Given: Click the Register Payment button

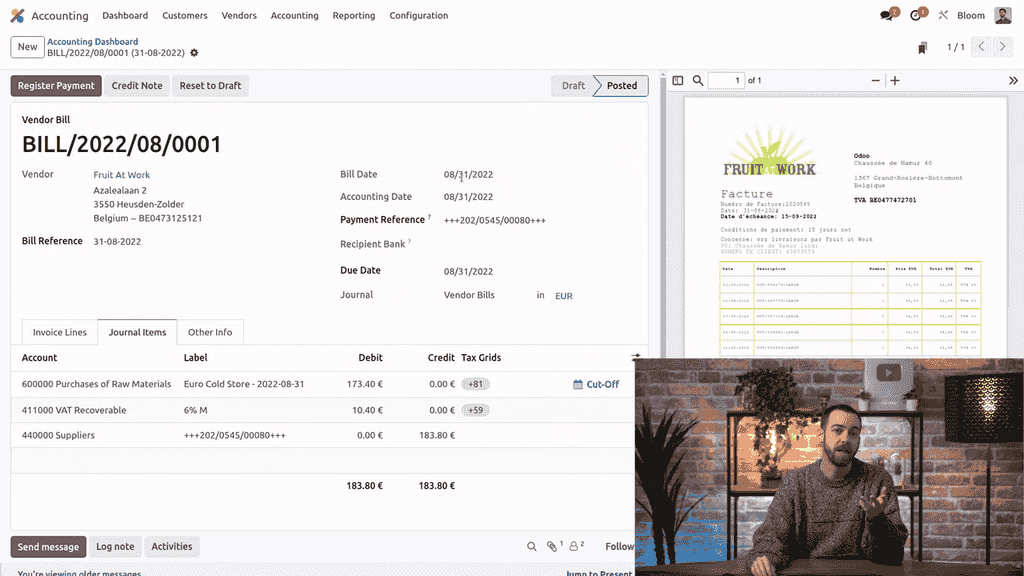Looking at the screenshot, I should [56, 86].
